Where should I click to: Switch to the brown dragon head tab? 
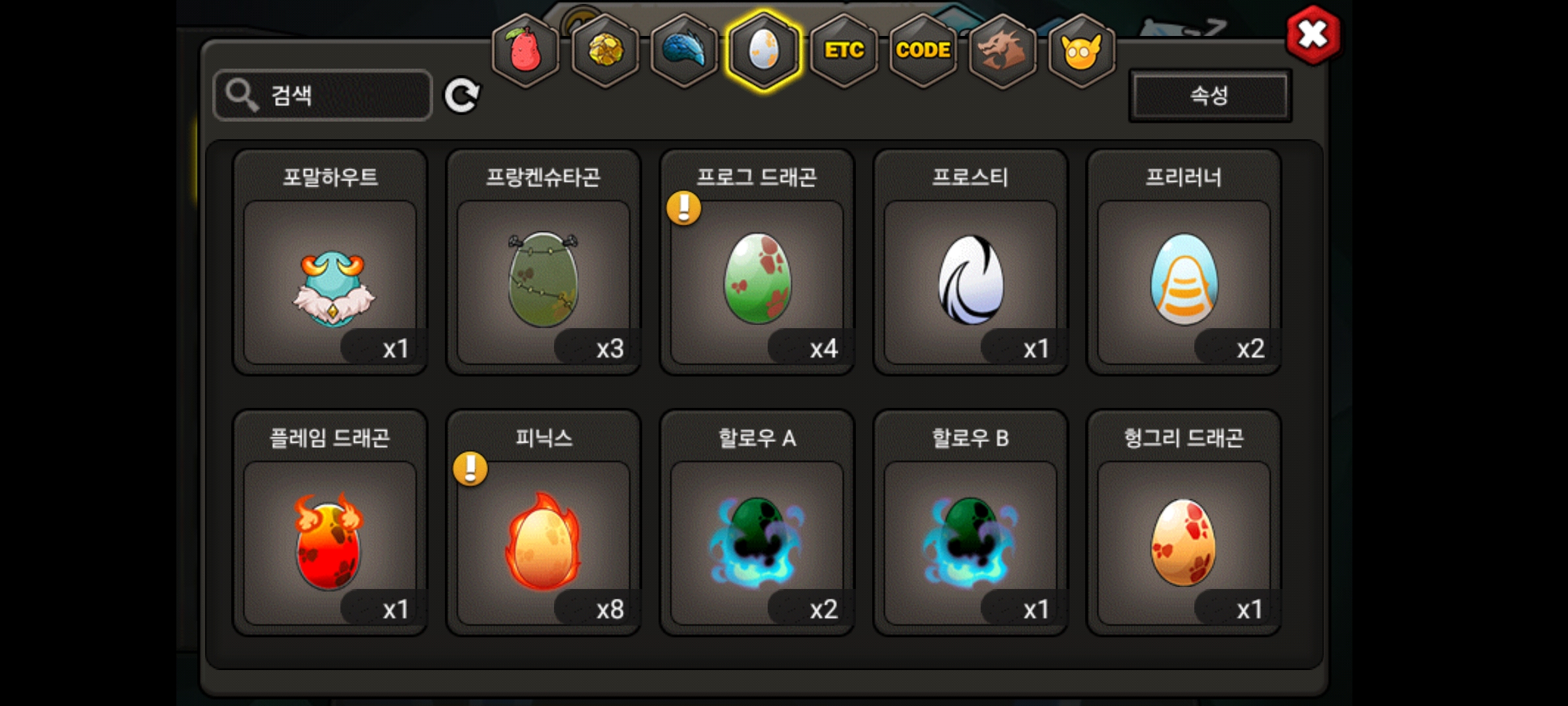pos(1002,50)
